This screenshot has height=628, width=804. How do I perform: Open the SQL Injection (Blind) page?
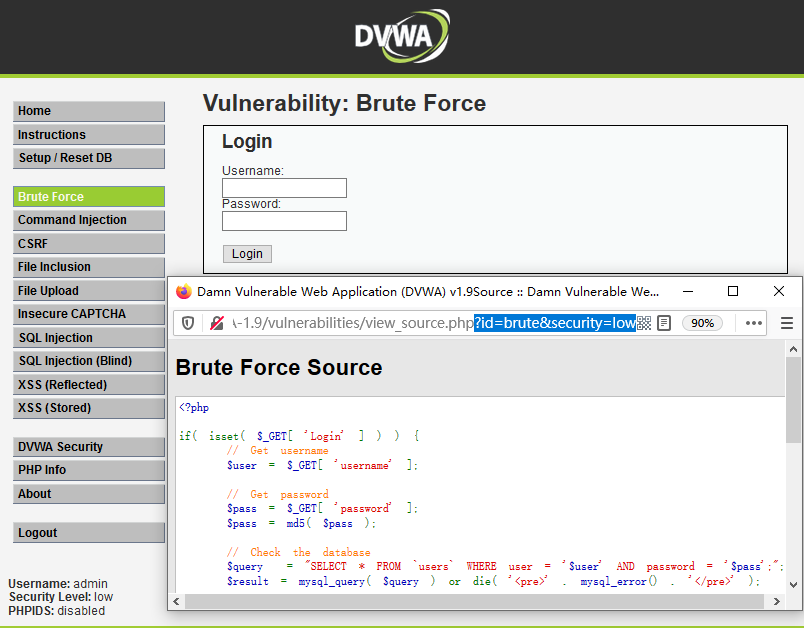89,361
